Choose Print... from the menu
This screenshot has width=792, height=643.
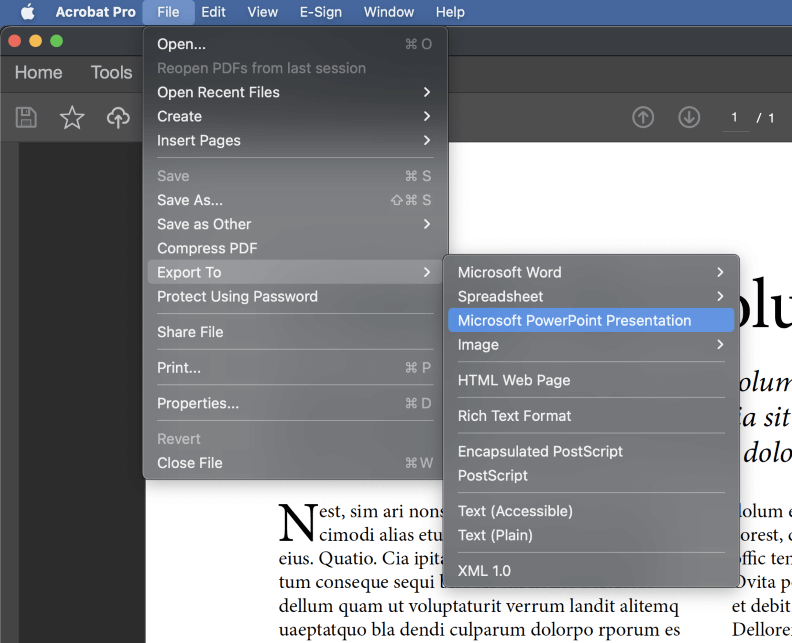point(295,368)
